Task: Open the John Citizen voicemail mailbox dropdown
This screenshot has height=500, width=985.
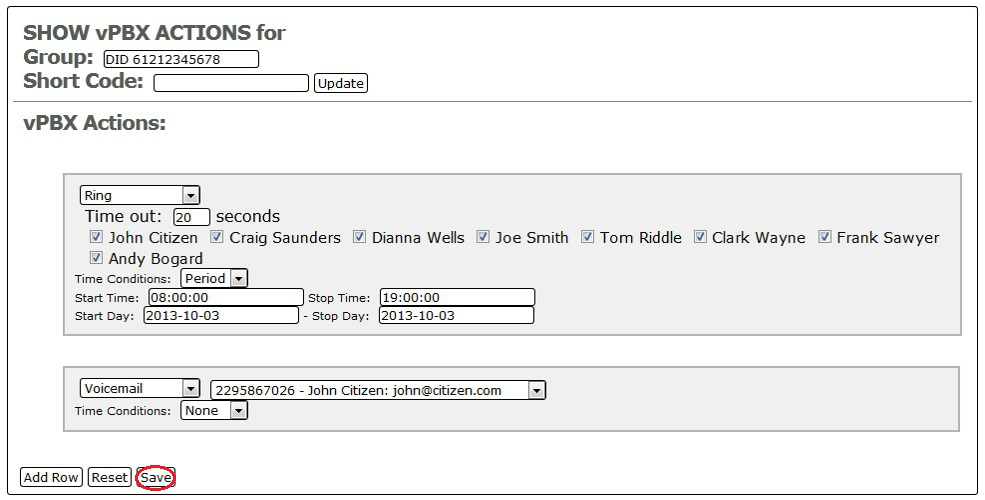Action: coord(378,390)
